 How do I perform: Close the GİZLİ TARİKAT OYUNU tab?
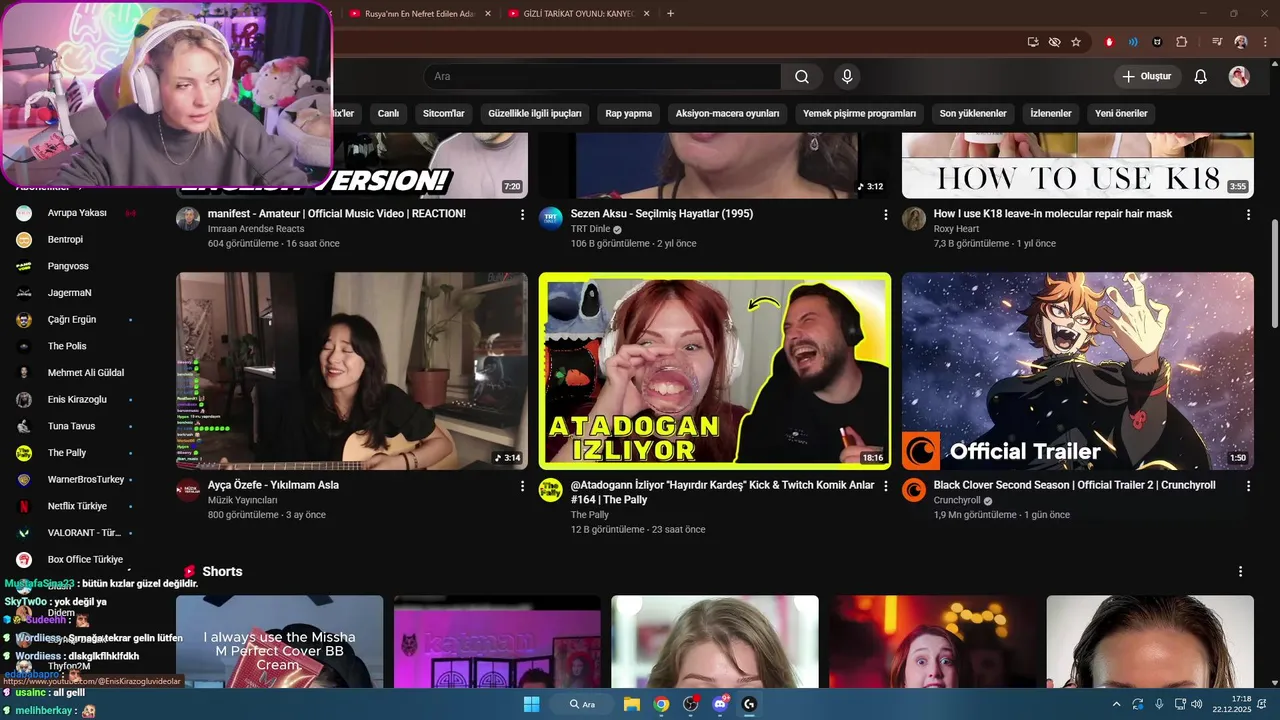click(x=647, y=14)
